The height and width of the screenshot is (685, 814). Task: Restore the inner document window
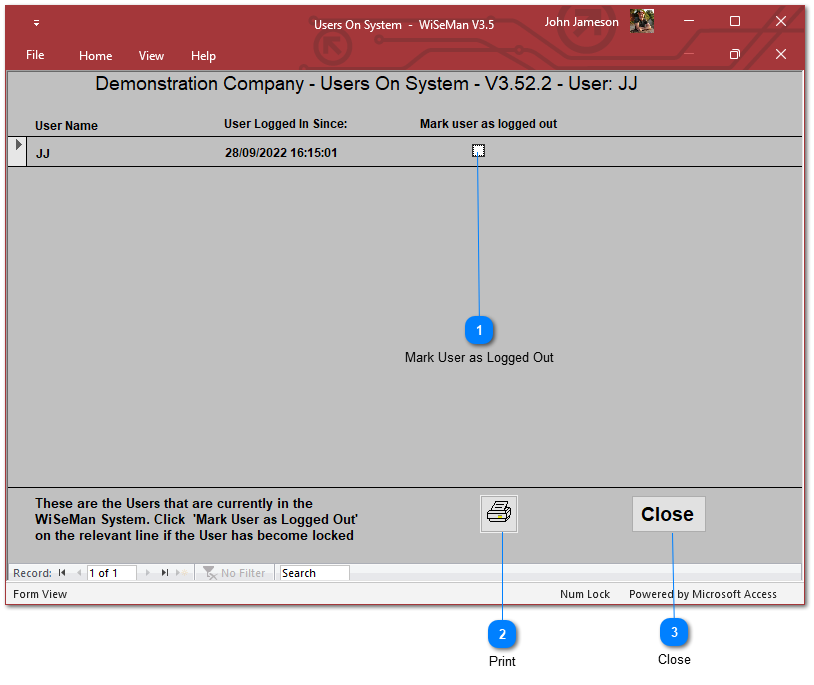pyautogui.click(x=734, y=55)
